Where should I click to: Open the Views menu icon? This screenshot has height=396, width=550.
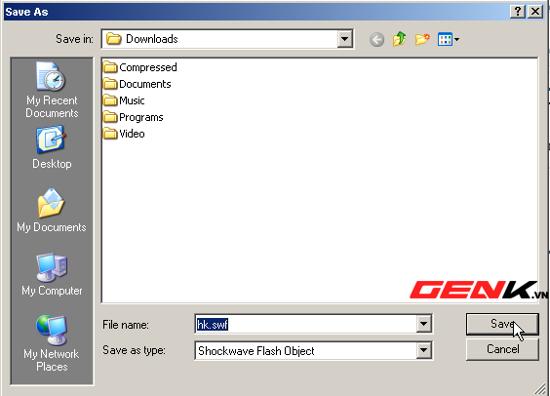[448, 39]
